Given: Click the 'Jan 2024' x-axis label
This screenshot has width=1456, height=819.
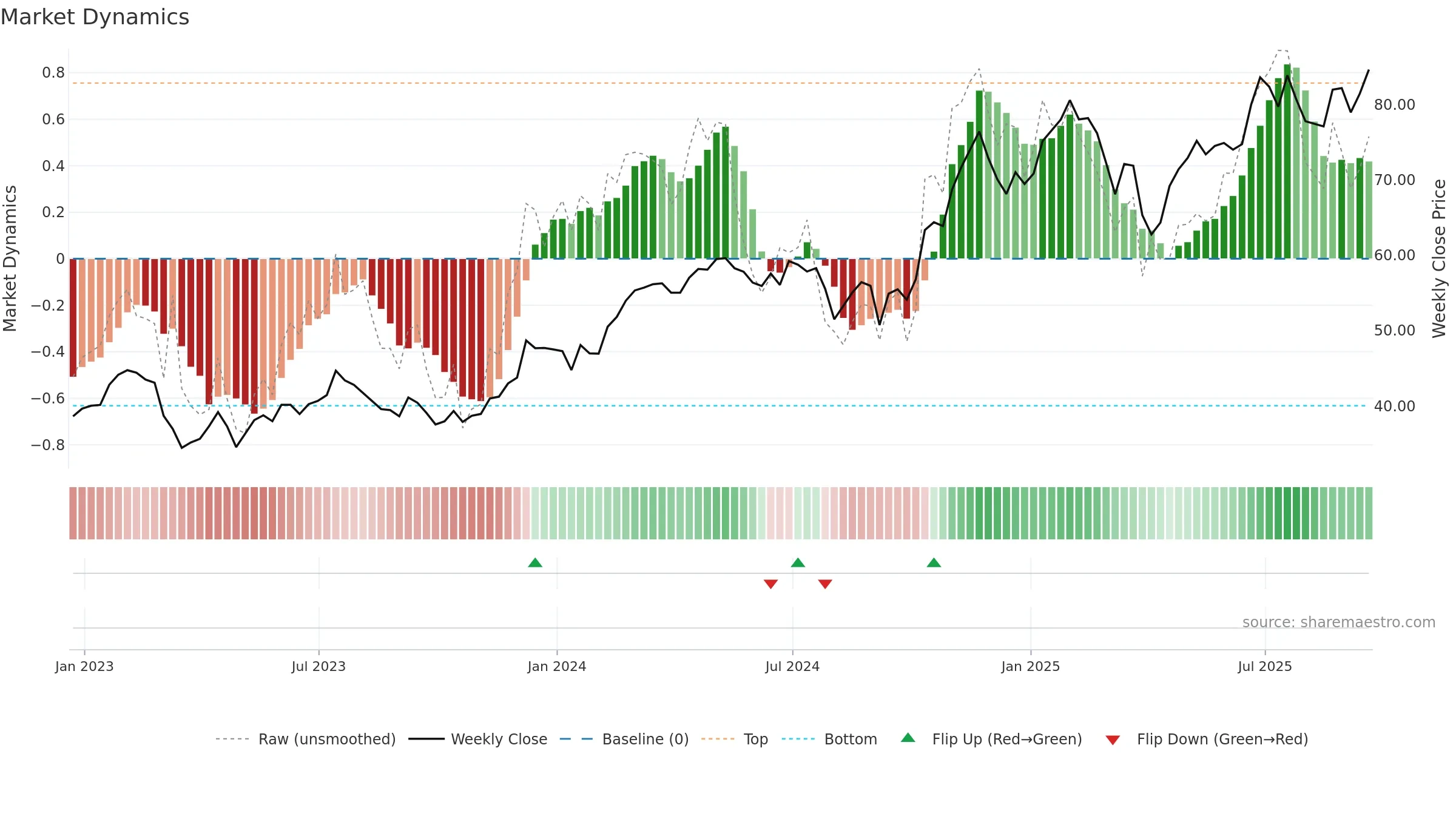Looking at the screenshot, I should [557, 666].
